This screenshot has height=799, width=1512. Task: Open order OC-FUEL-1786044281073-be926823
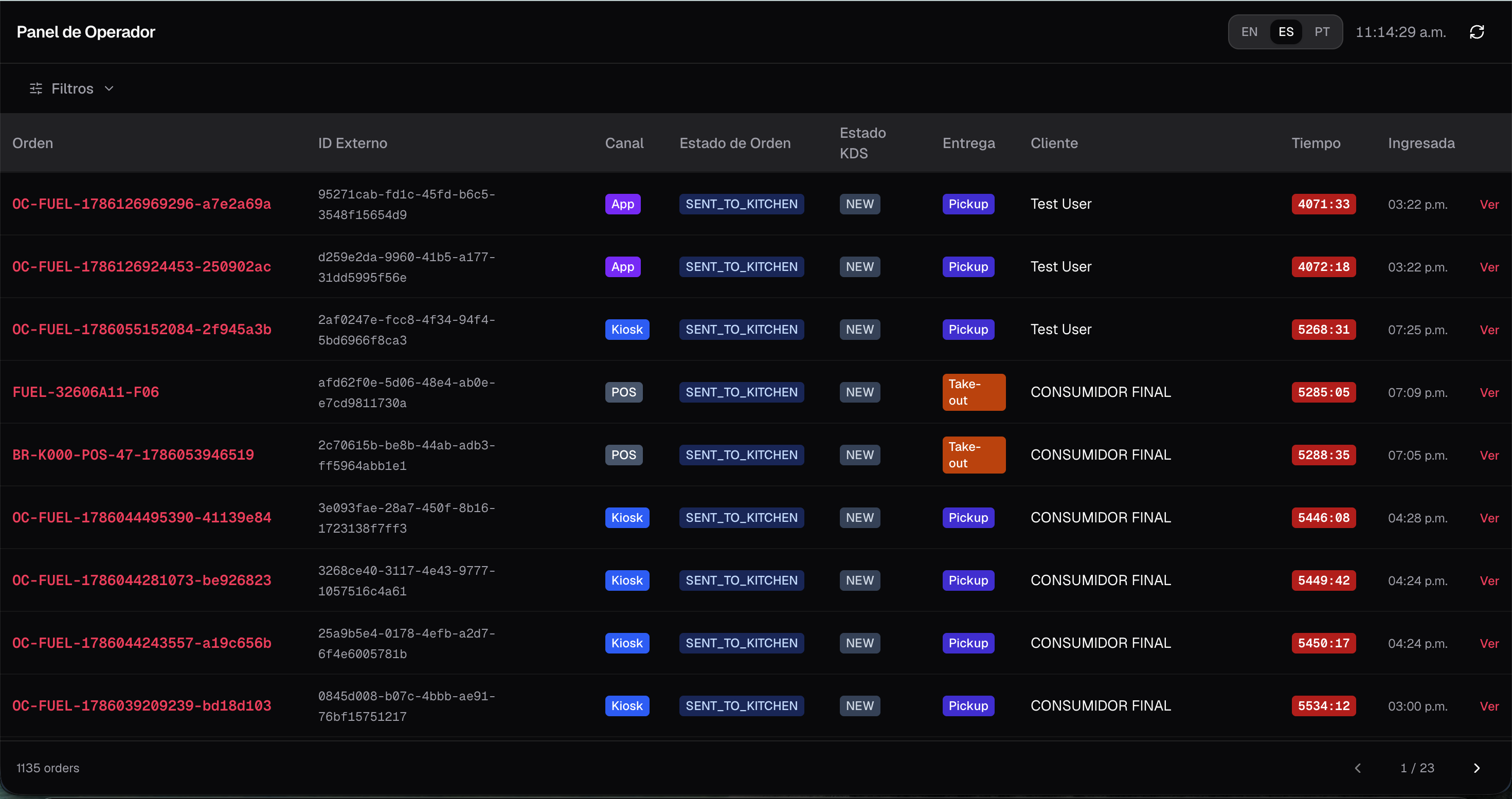pos(141,581)
